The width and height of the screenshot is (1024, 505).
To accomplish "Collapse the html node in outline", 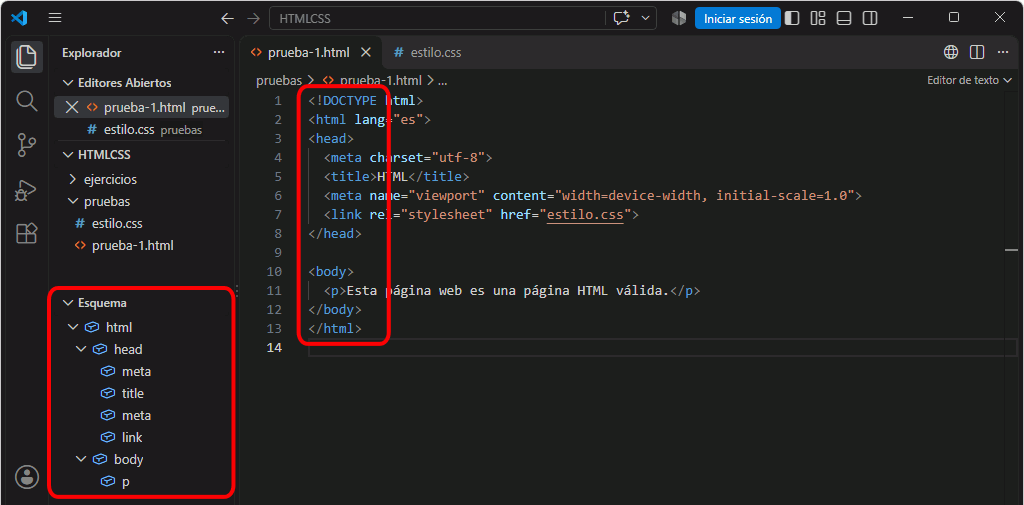I will (72, 327).
